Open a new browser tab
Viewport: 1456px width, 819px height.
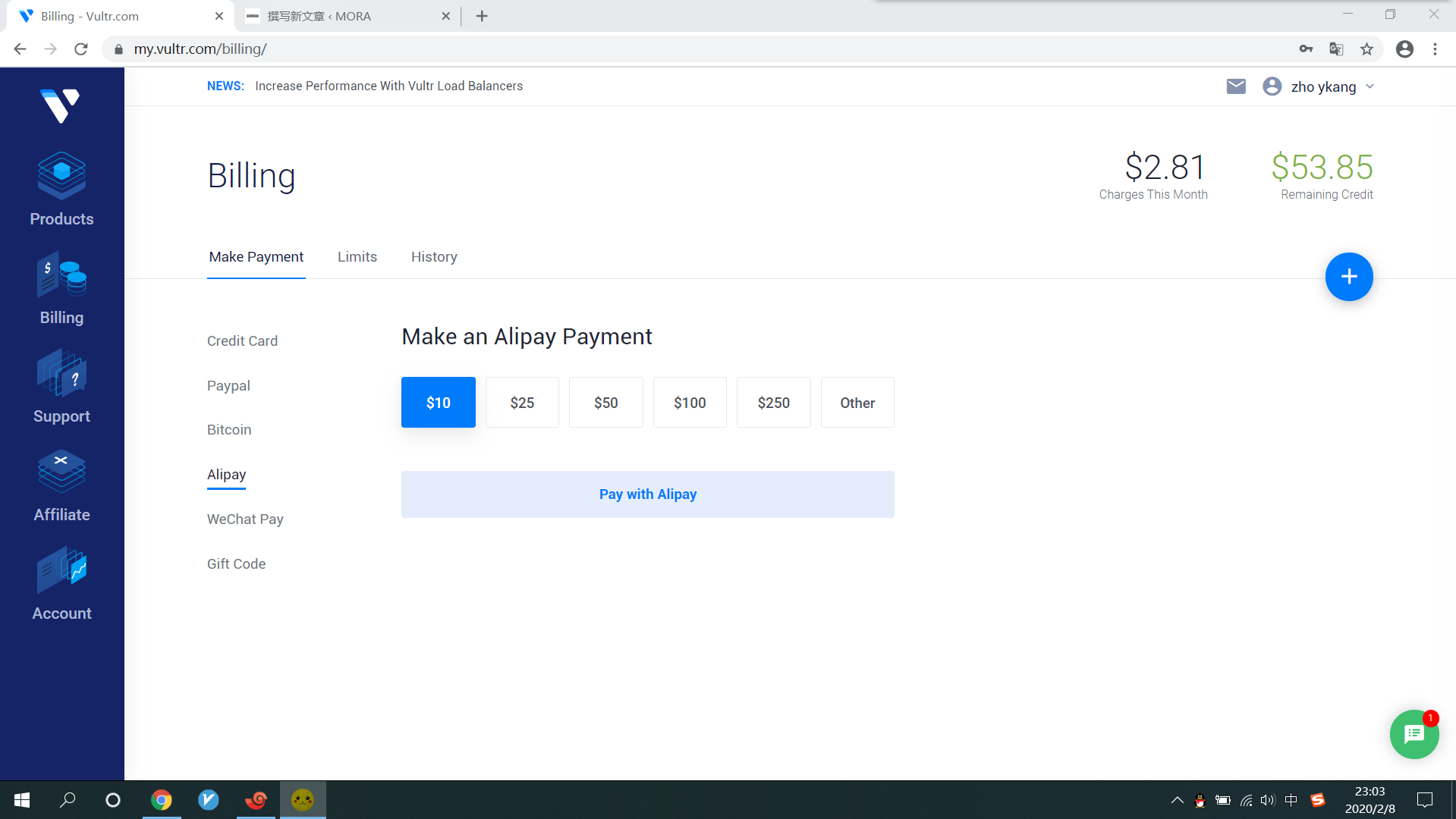click(482, 16)
